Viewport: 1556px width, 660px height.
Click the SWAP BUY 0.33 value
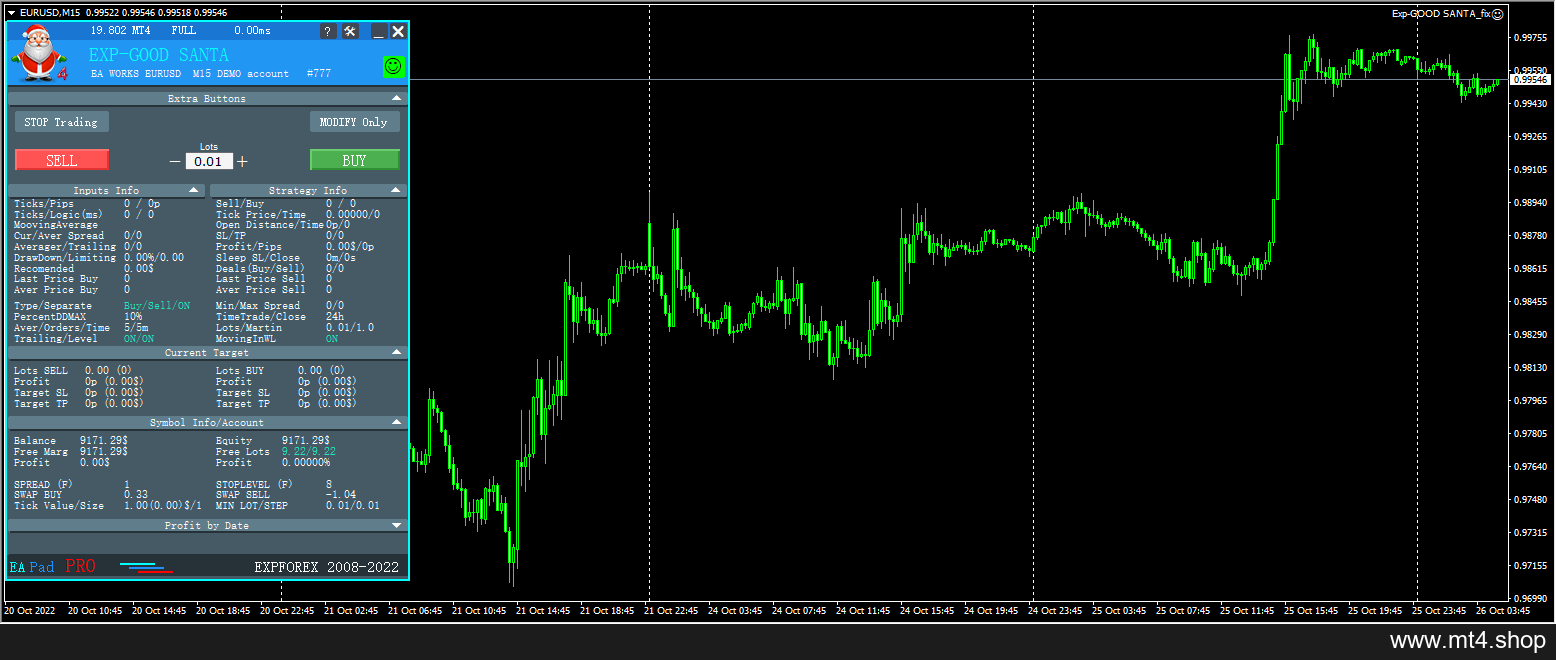pos(136,494)
